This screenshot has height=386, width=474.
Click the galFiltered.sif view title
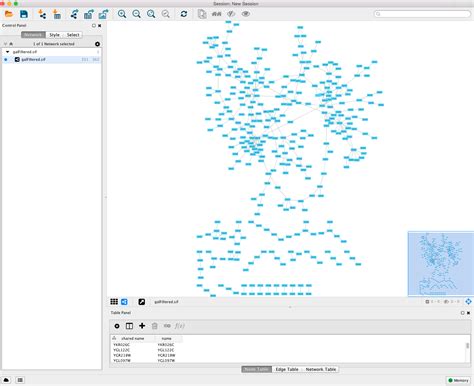166,302
